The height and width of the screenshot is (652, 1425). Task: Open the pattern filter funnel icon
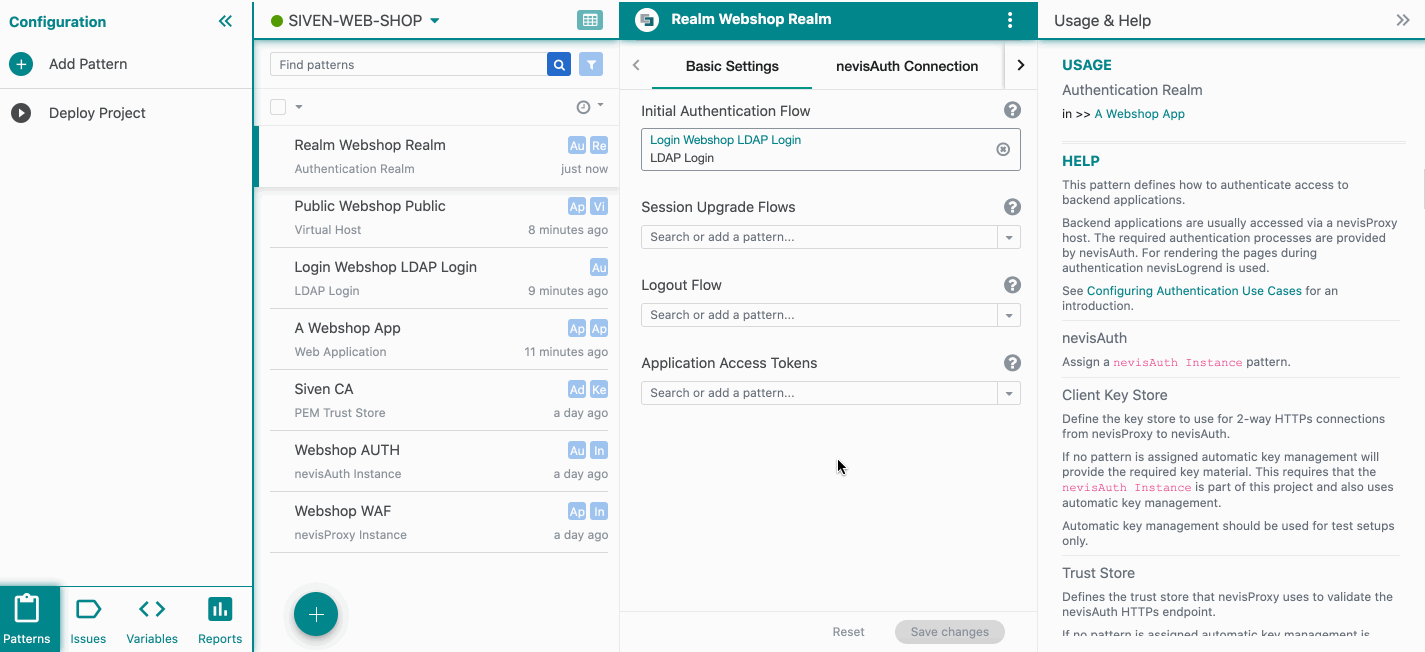click(x=592, y=65)
